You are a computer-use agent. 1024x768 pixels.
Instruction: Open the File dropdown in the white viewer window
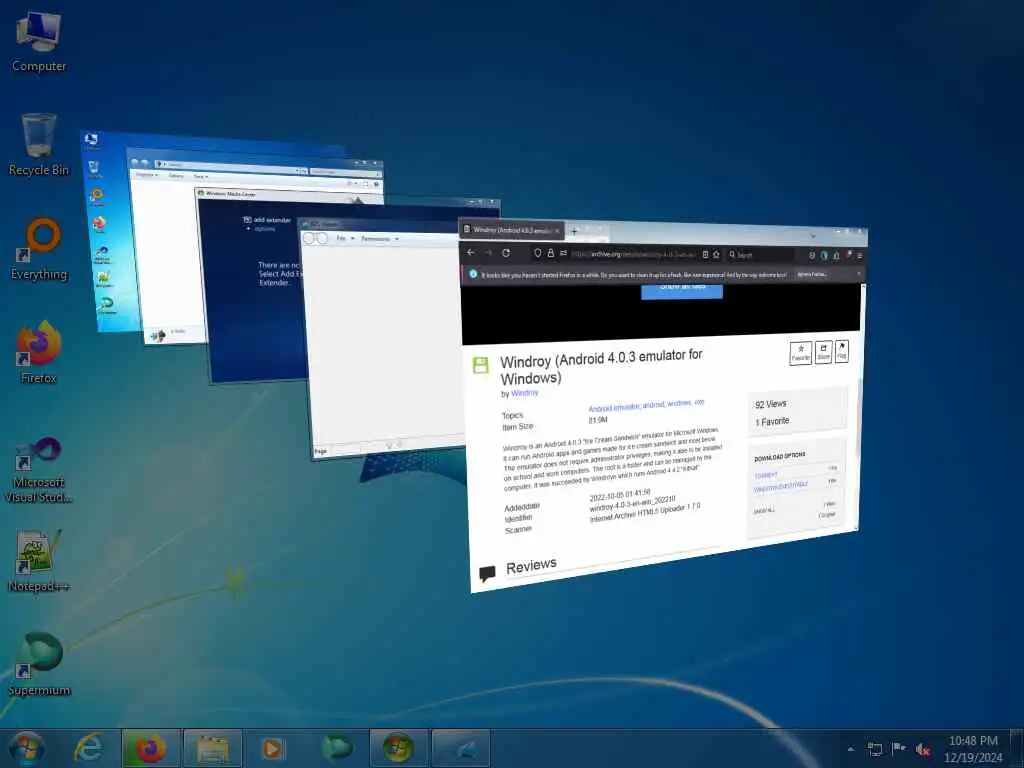(x=345, y=238)
